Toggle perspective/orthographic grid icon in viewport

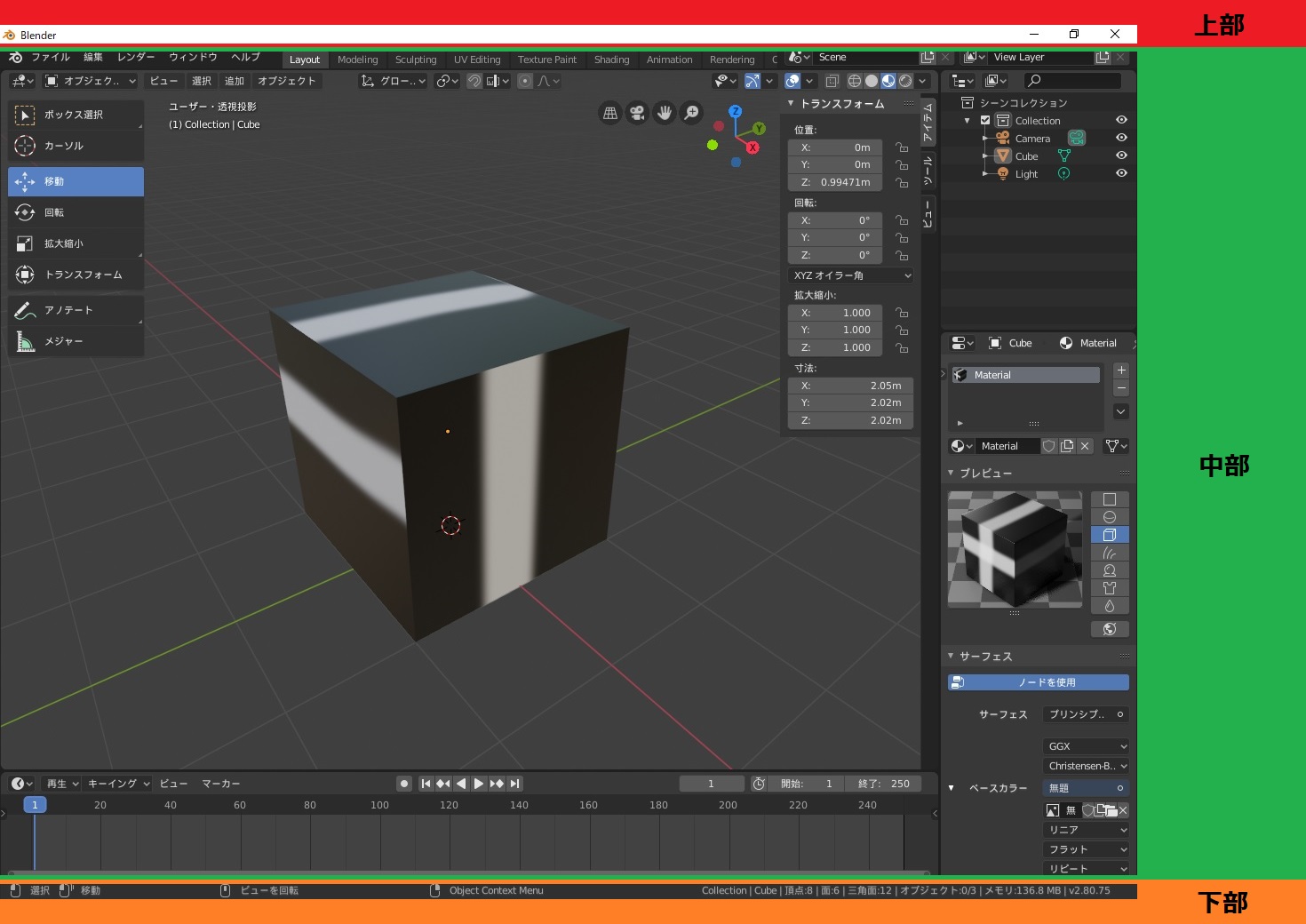[610, 113]
